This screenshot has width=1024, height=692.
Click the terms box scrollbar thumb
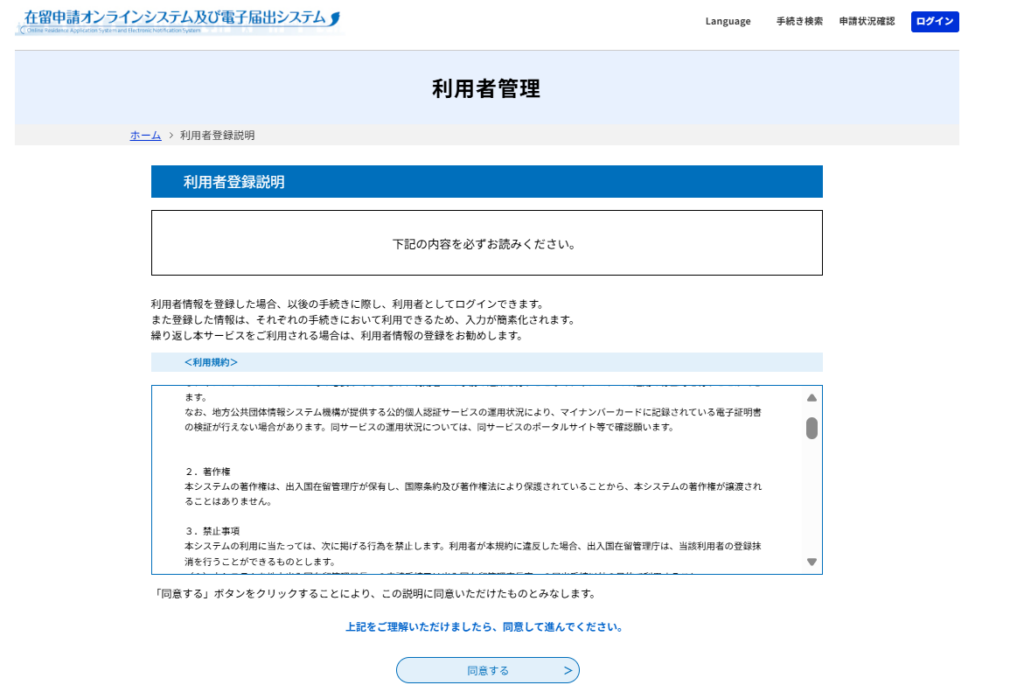(811, 428)
